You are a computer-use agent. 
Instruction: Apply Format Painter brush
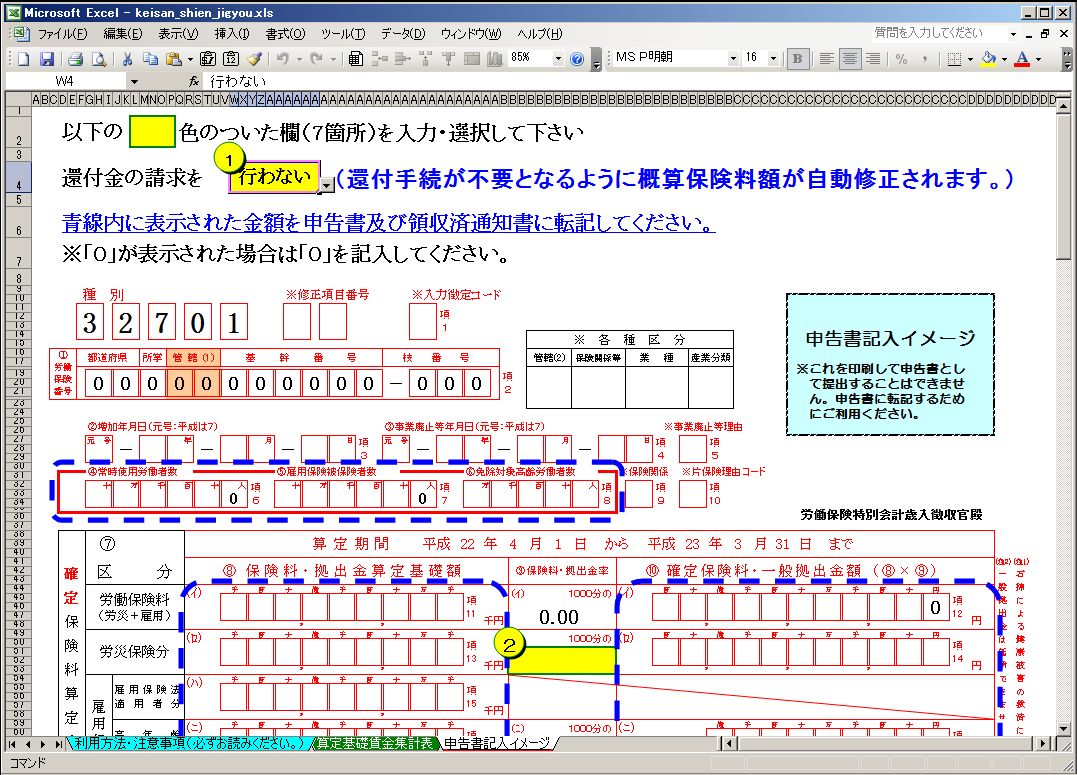(x=255, y=58)
